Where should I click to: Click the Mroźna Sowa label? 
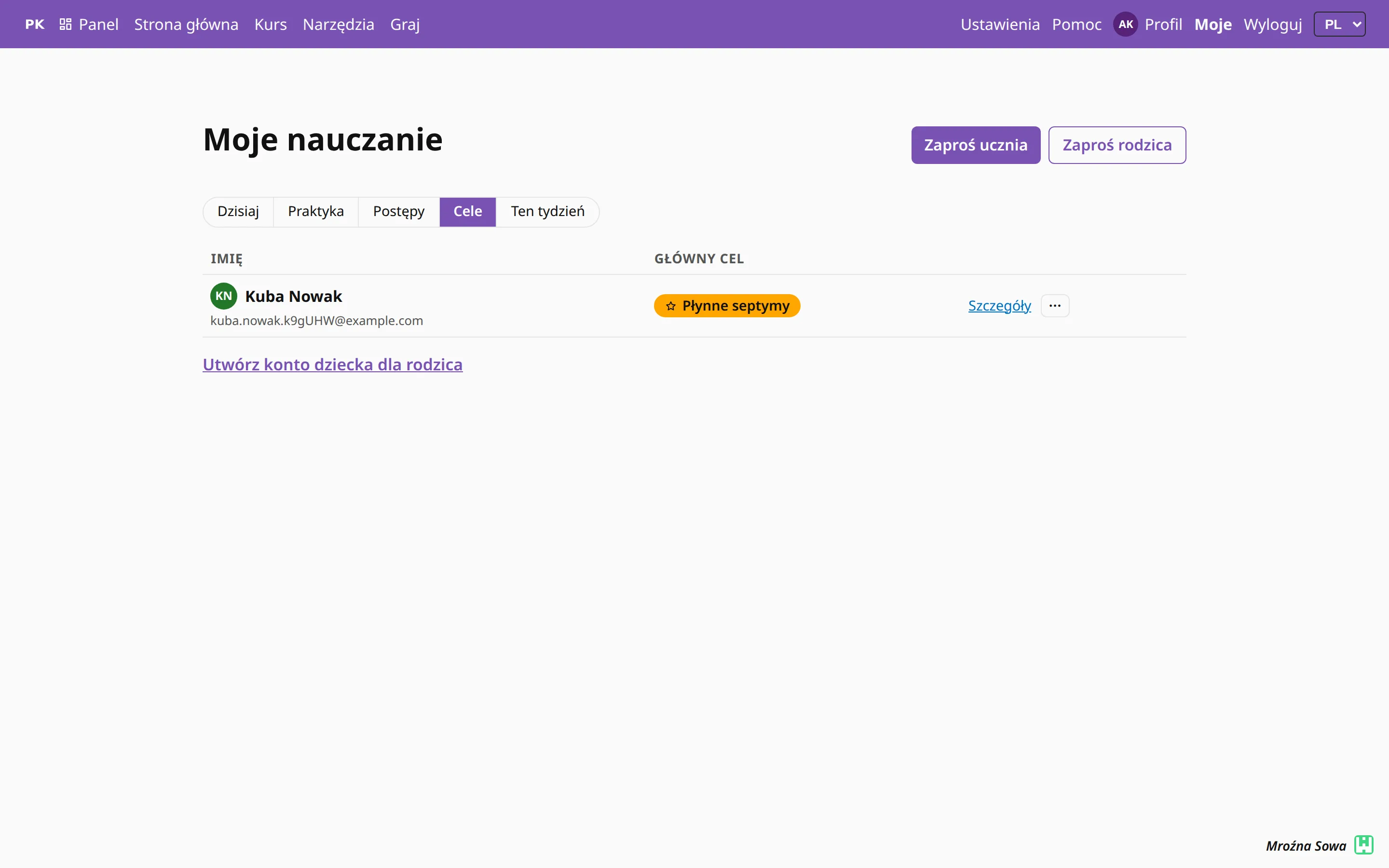1306,846
